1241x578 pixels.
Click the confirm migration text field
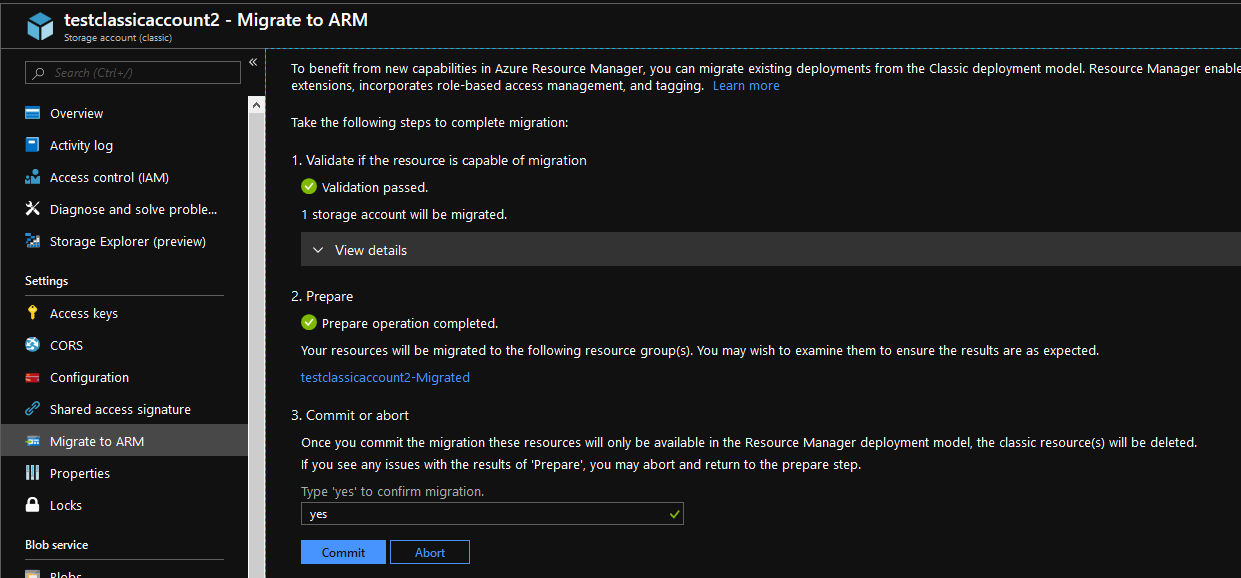tap(485, 514)
